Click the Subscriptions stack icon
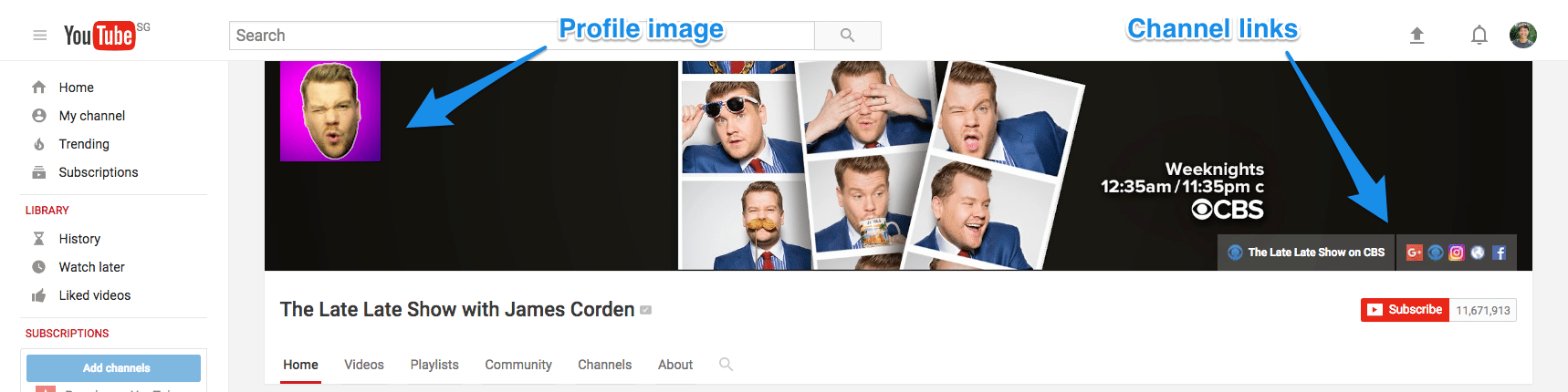The width and height of the screenshot is (1568, 392). point(38,172)
